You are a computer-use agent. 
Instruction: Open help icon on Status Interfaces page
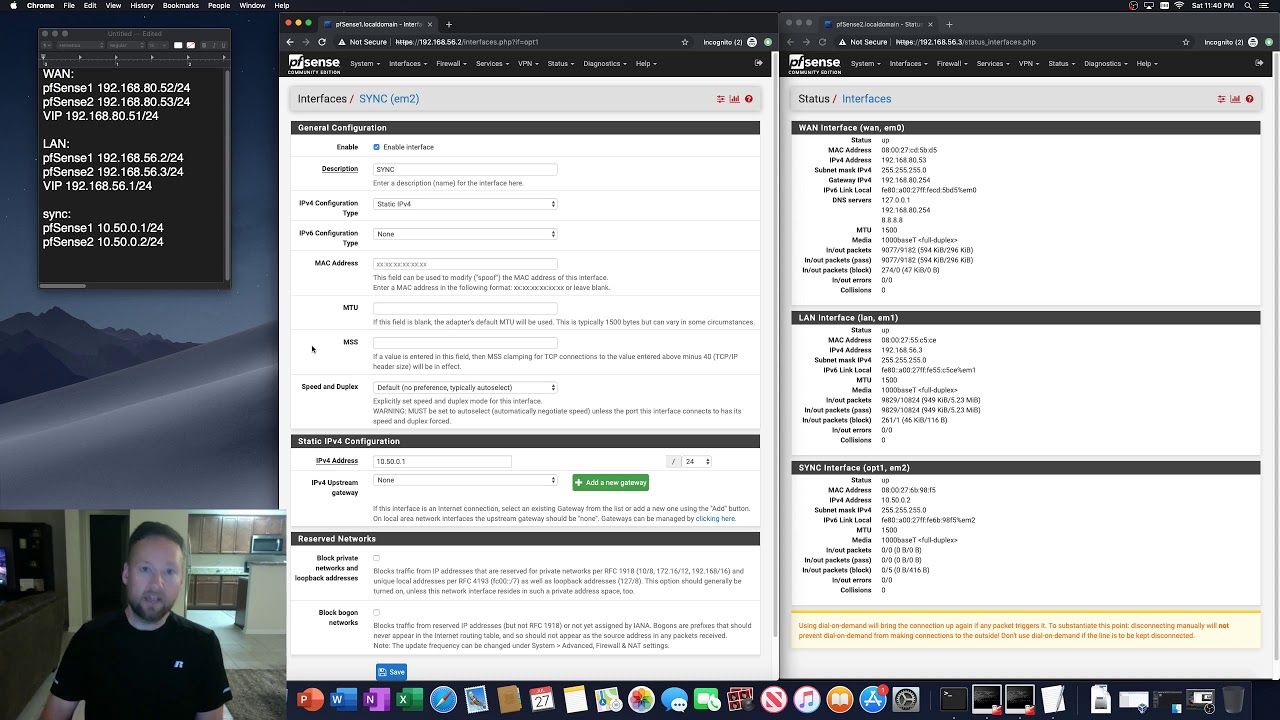(1249, 99)
